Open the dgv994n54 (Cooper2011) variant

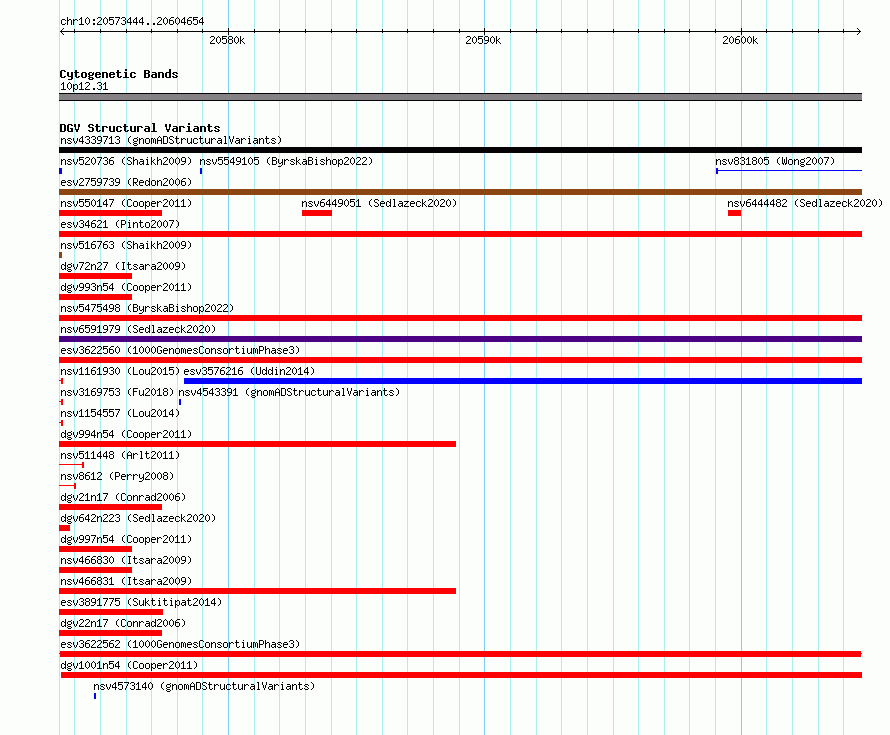coord(126,434)
